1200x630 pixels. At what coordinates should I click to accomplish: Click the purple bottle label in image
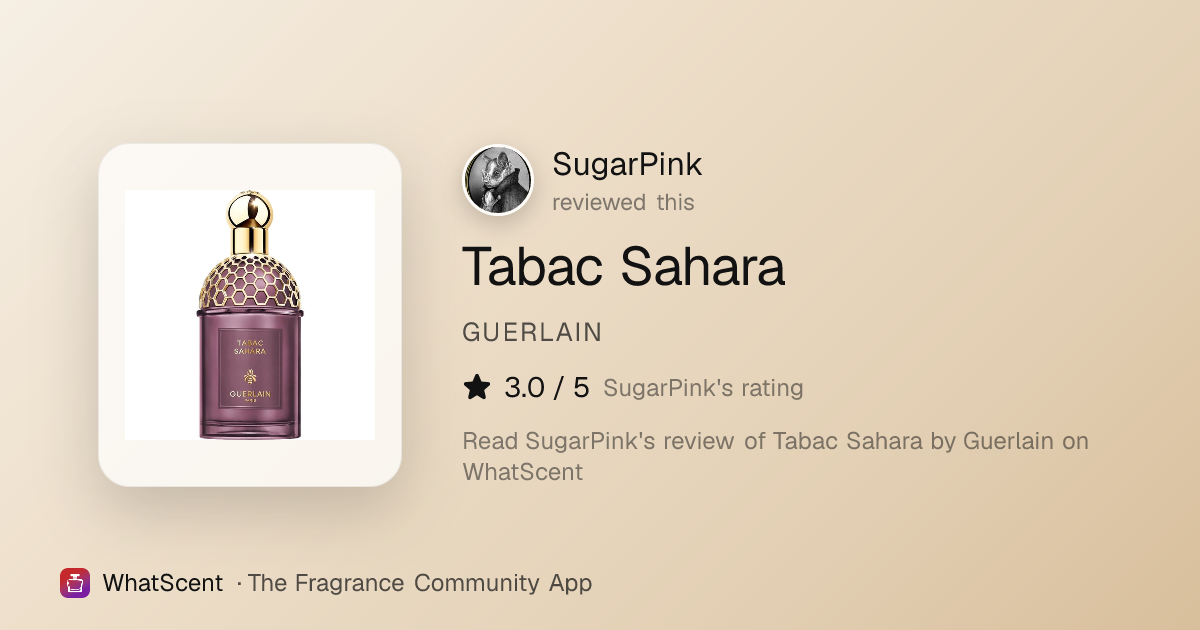coord(250,369)
